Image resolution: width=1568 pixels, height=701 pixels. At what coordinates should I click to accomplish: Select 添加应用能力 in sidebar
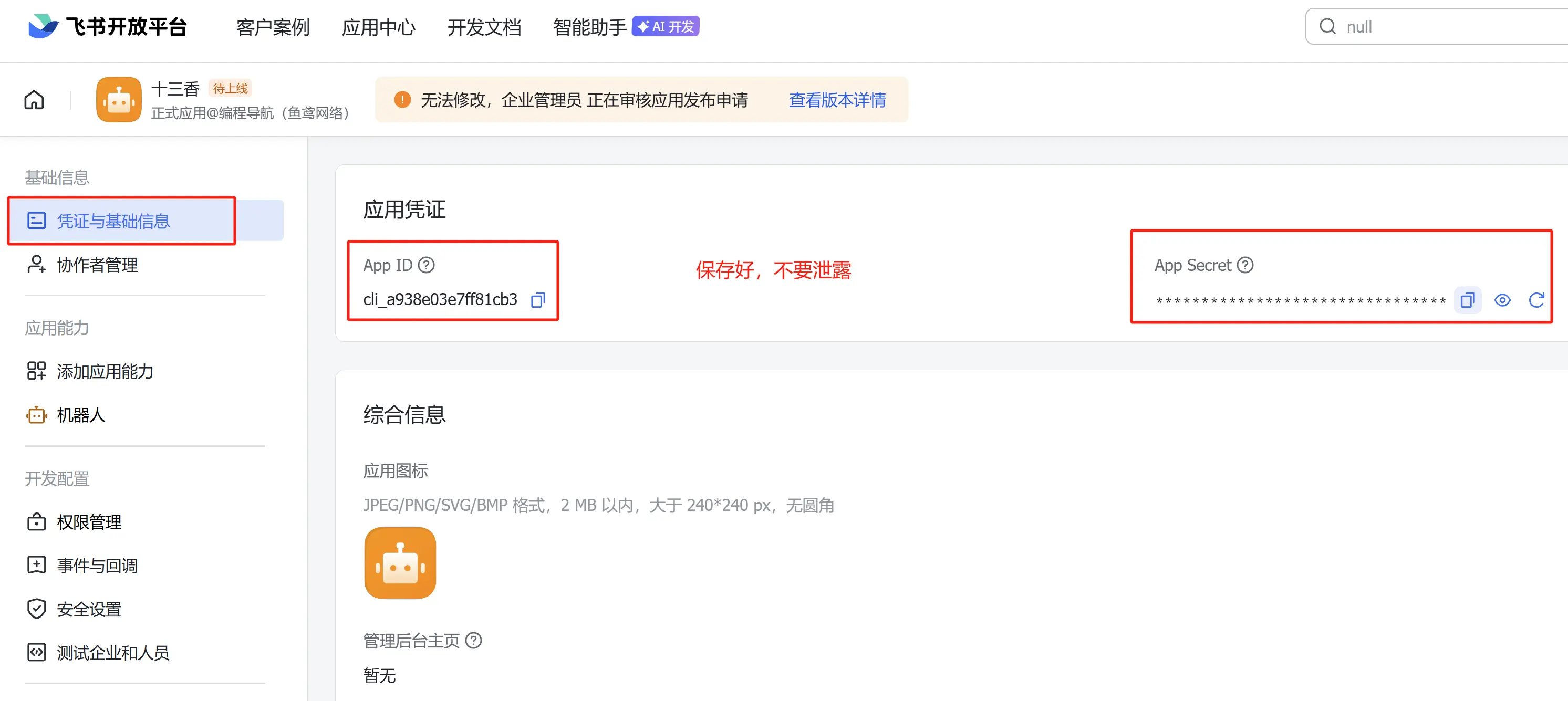[x=105, y=371]
